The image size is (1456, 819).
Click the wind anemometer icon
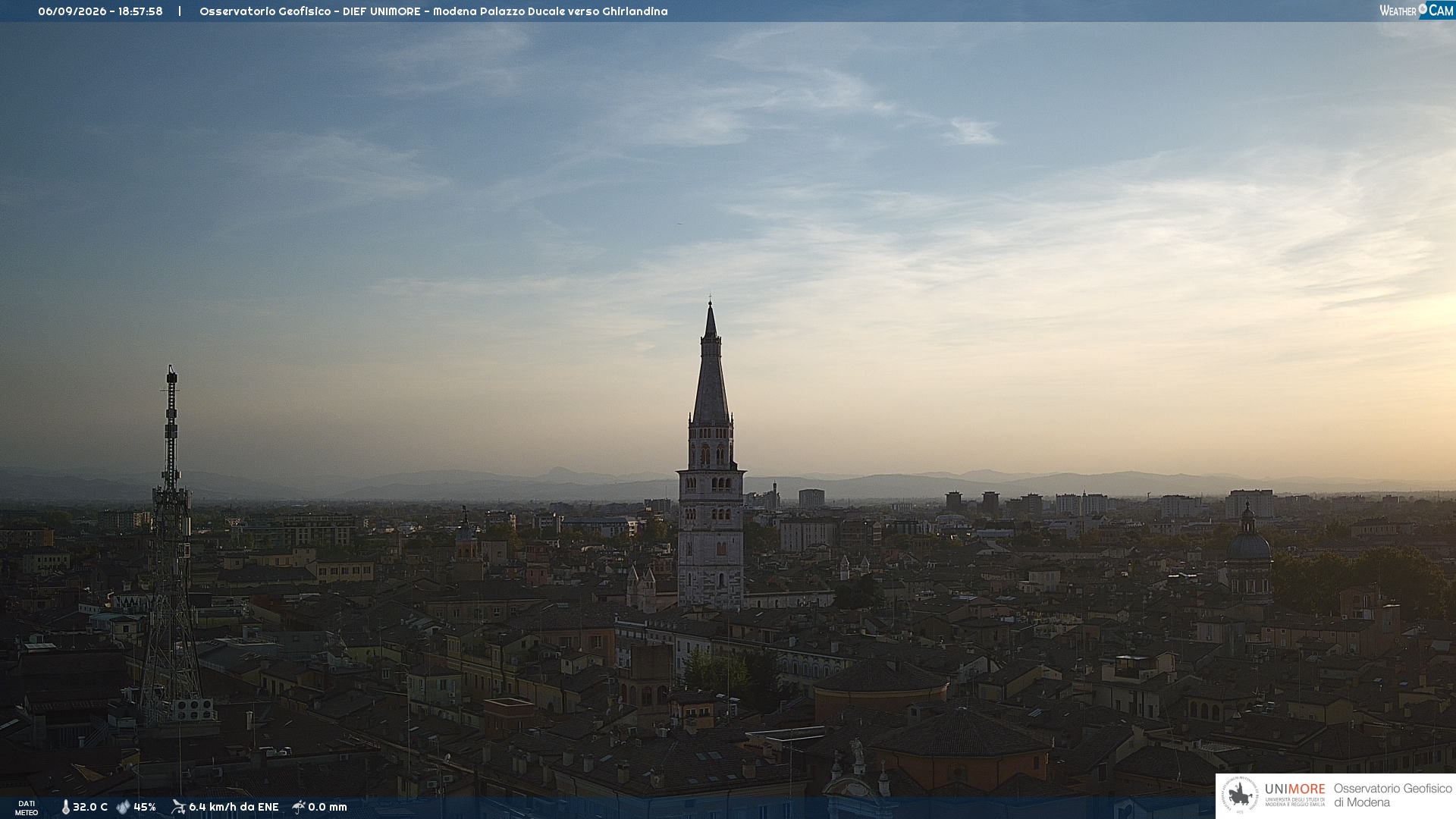pos(178,807)
